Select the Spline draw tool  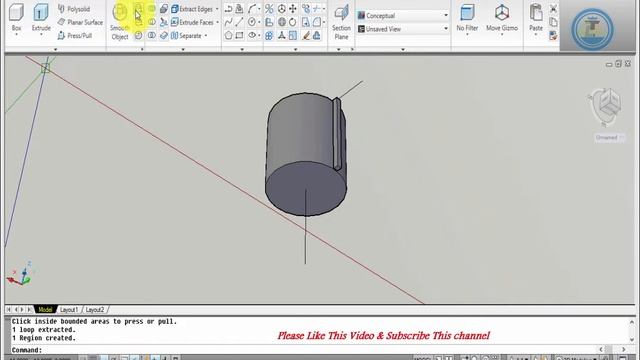(x=229, y=22)
